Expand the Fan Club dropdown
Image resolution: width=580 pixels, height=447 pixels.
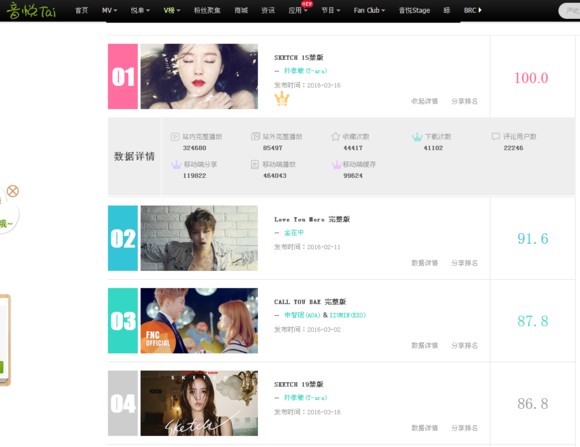pos(369,10)
